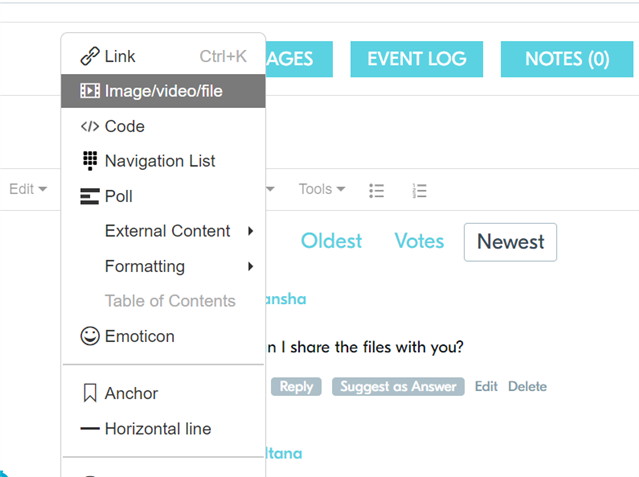Click the Link chain icon
Viewport: 639px width, 477px height.
coord(90,57)
